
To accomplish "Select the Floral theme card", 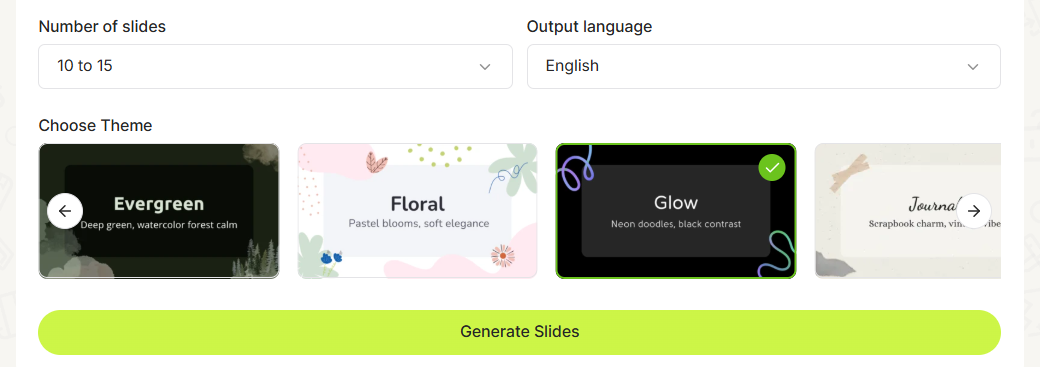I will click(417, 211).
